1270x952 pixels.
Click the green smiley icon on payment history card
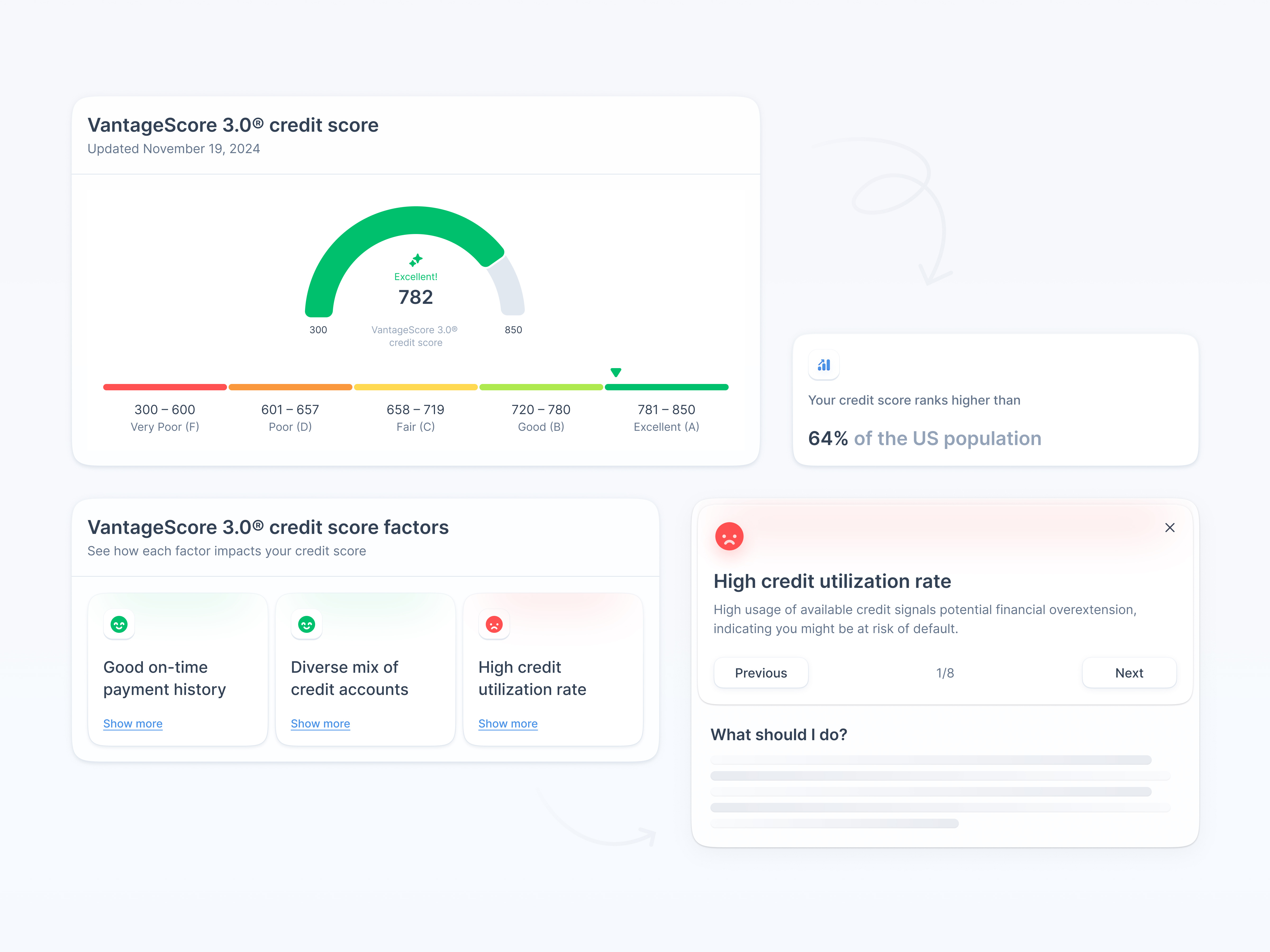pyautogui.click(x=119, y=624)
